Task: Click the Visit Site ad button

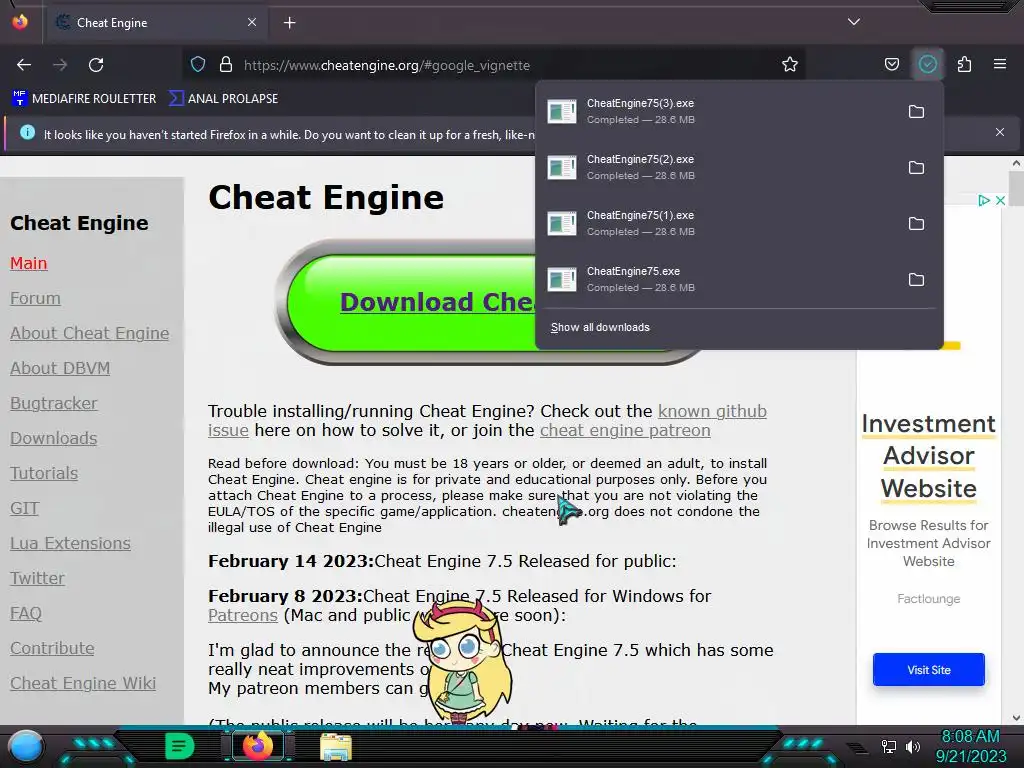Action: point(929,669)
